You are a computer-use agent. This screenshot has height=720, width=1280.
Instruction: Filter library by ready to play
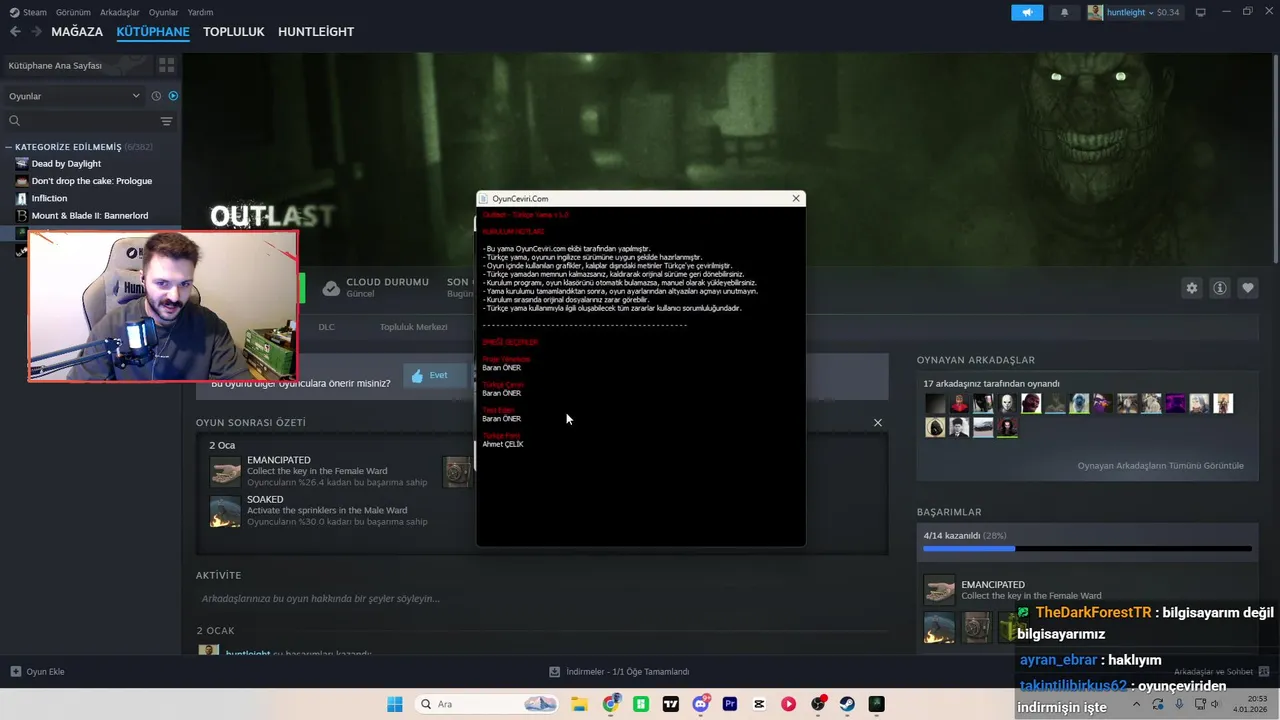(173, 96)
